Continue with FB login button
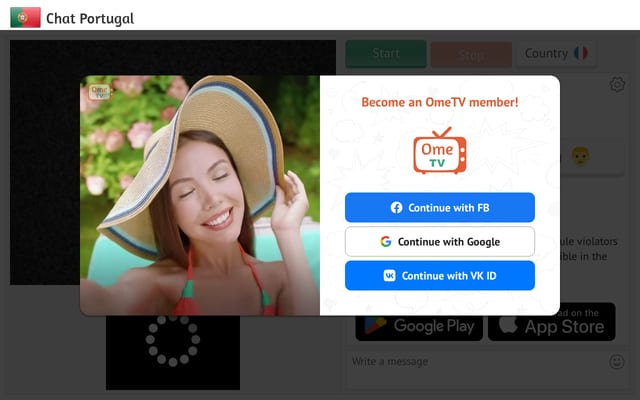 pyautogui.click(x=440, y=207)
